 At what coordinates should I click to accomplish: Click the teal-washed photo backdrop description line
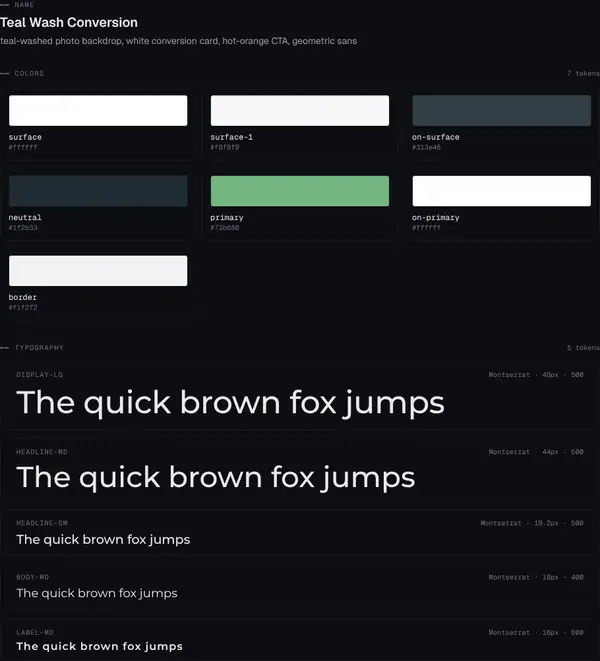click(x=178, y=41)
